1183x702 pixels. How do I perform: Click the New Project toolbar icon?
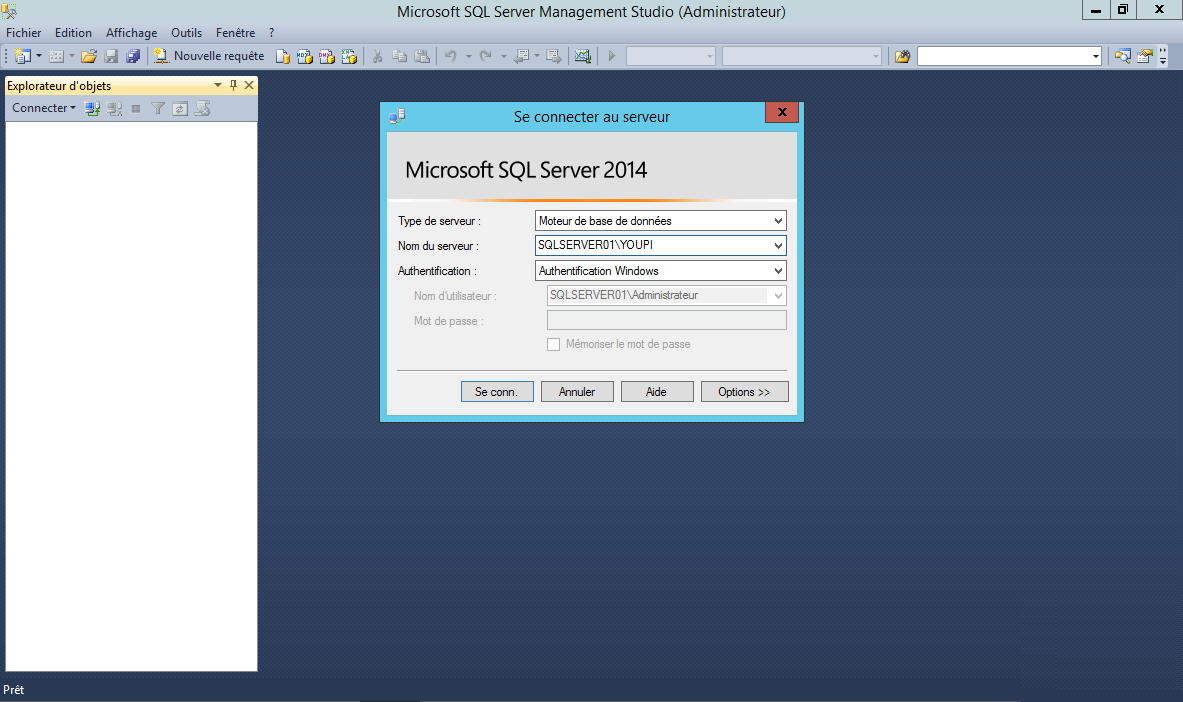[x=23, y=56]
